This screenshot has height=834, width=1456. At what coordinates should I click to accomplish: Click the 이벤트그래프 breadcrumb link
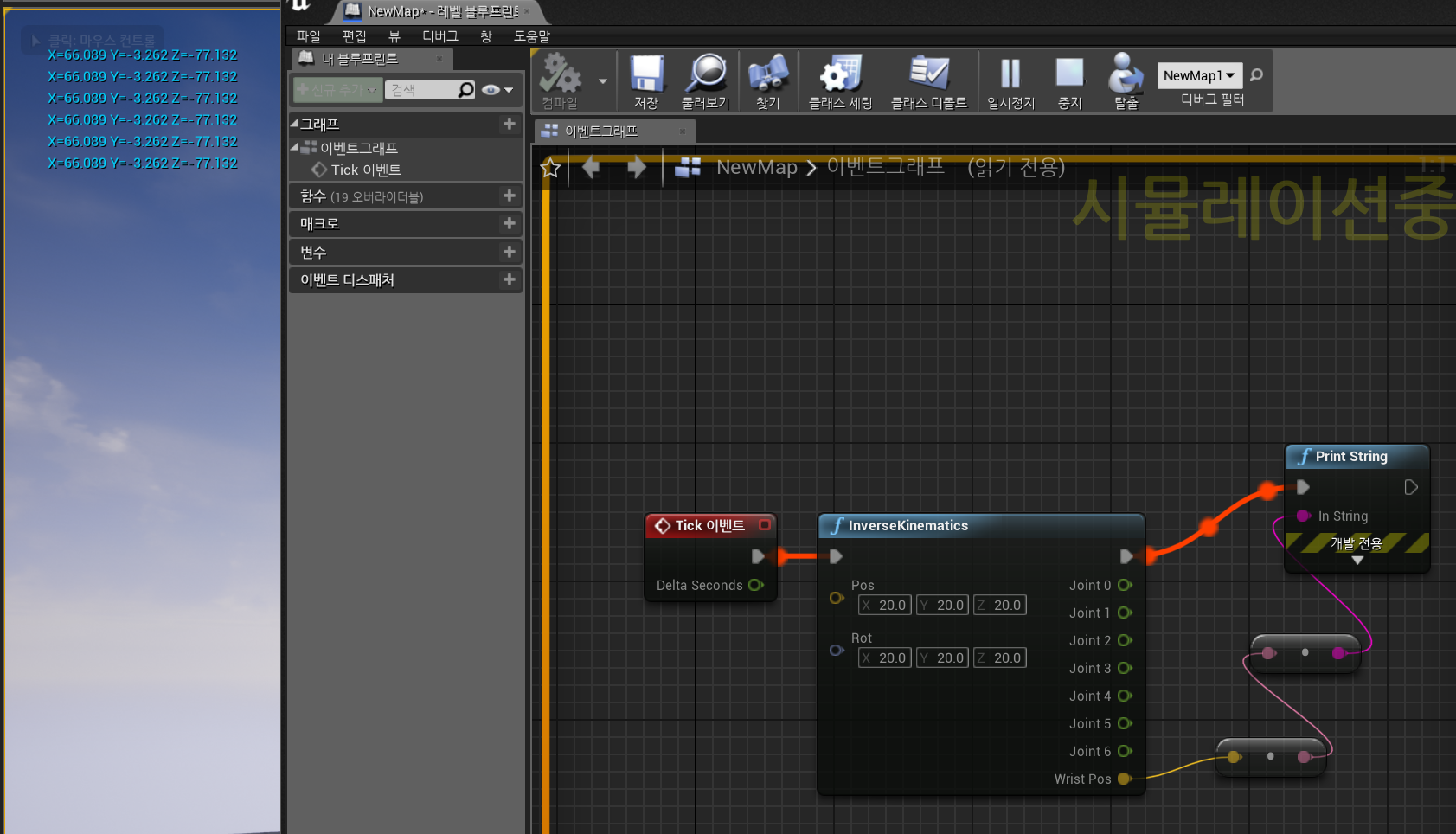tap(886, 167)
